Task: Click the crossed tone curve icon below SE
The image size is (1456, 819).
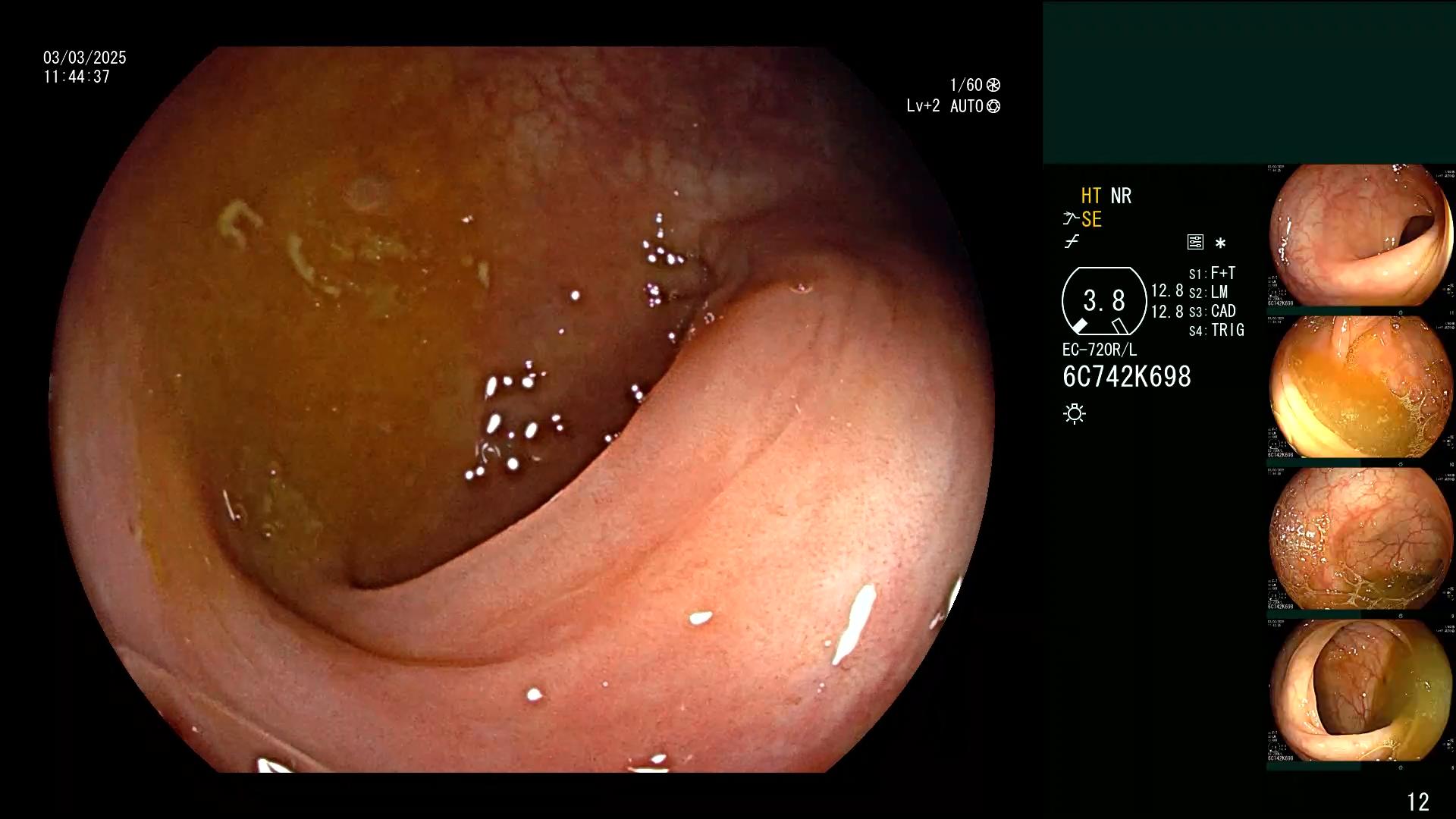Action: click(x=1072, y=242)
